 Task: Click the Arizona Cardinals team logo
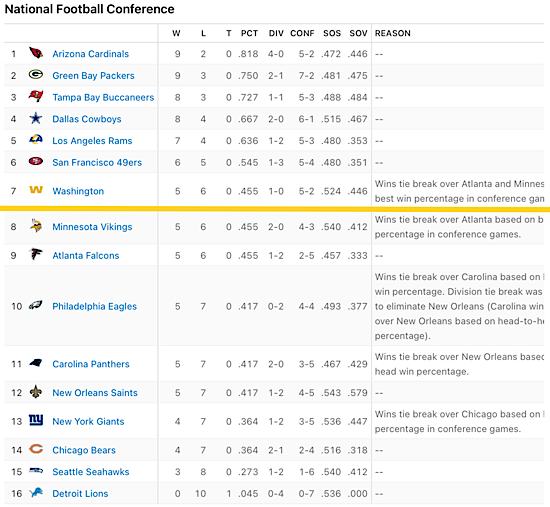click(x=36, y=53)
